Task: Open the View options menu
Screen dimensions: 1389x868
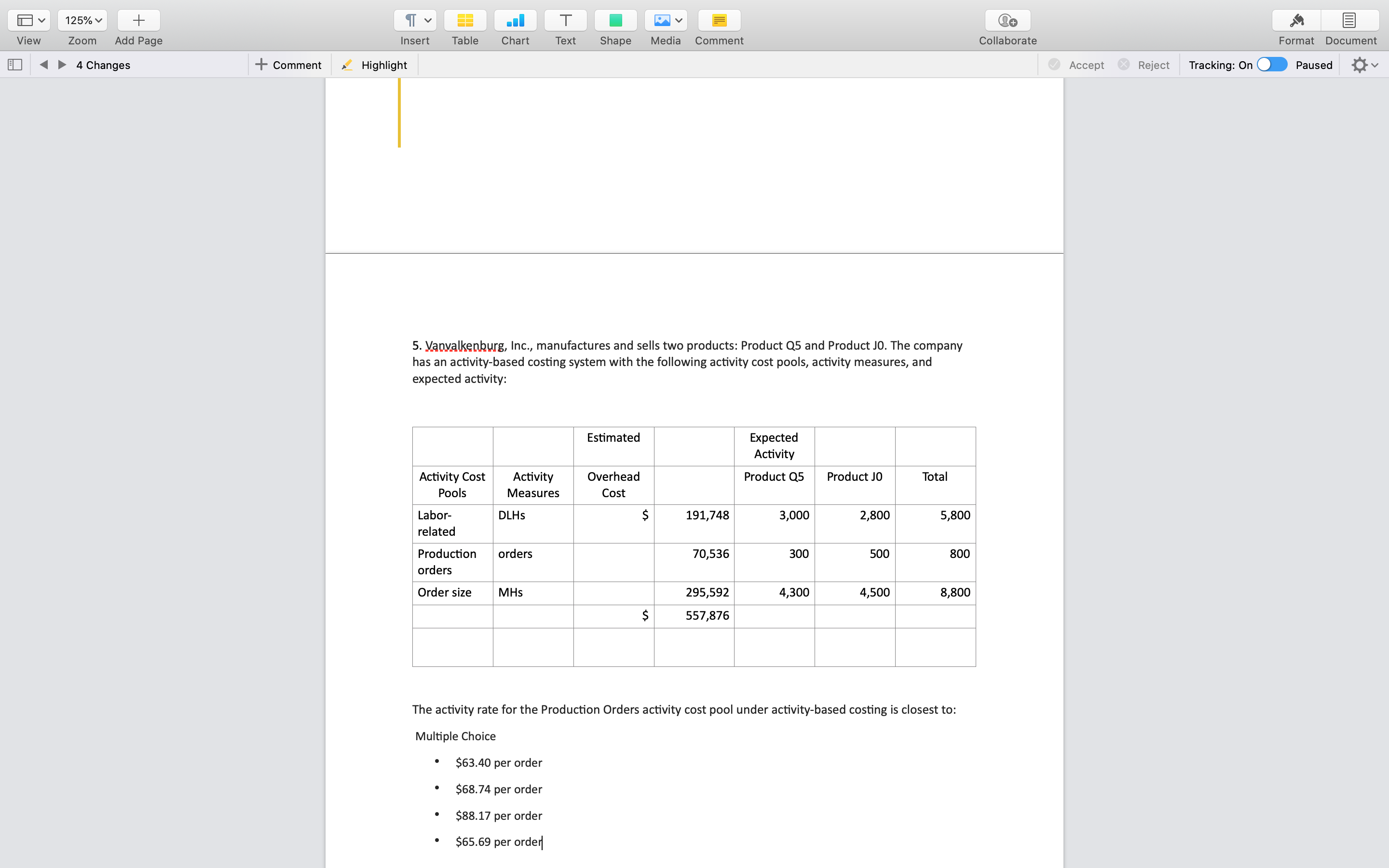Action: pos(28,20)
